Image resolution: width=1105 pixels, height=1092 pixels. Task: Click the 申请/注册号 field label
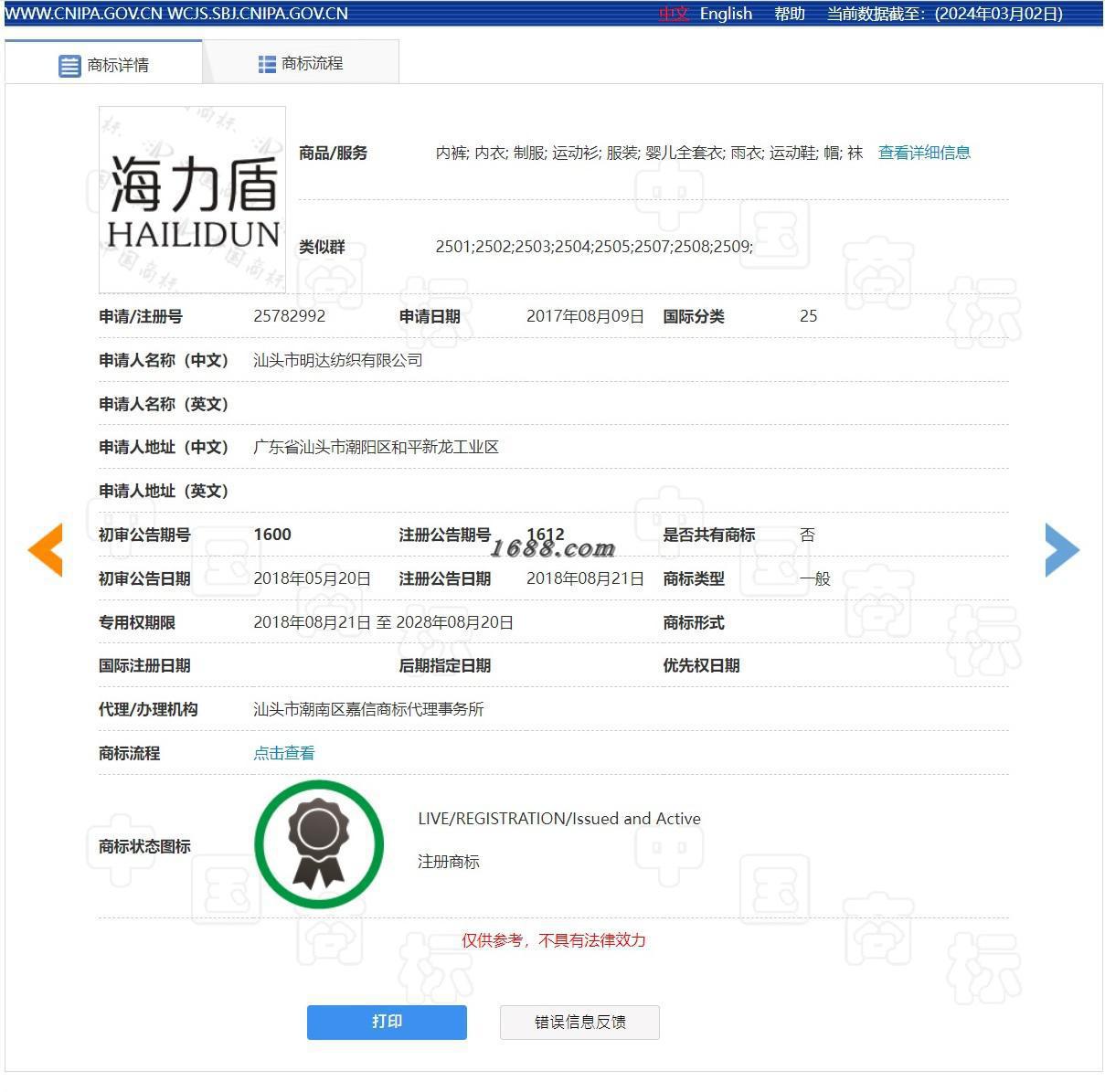point(141,316)
